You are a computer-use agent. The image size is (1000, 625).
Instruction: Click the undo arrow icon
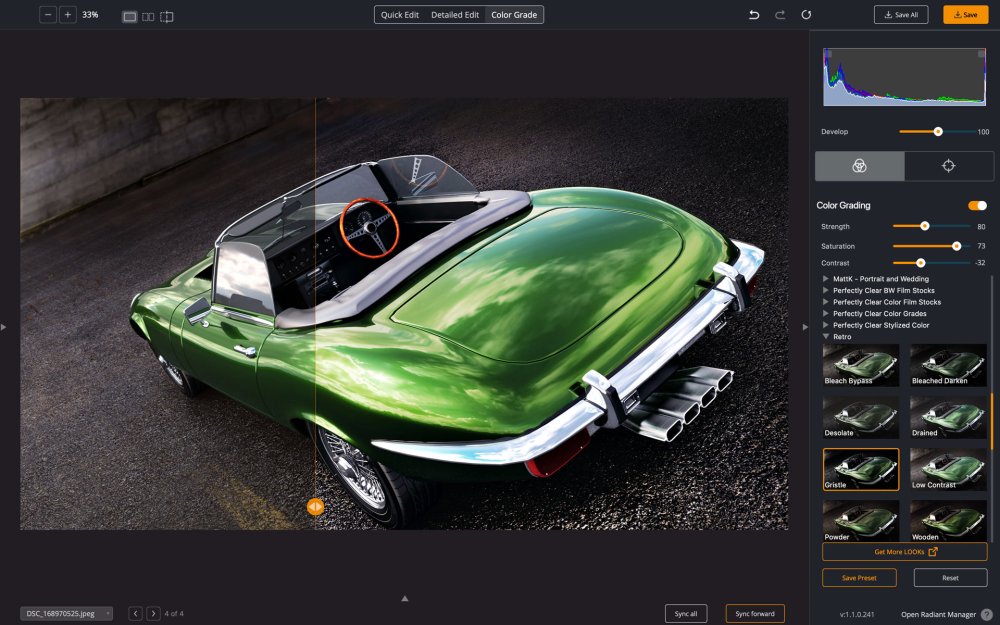click(754, 15)
